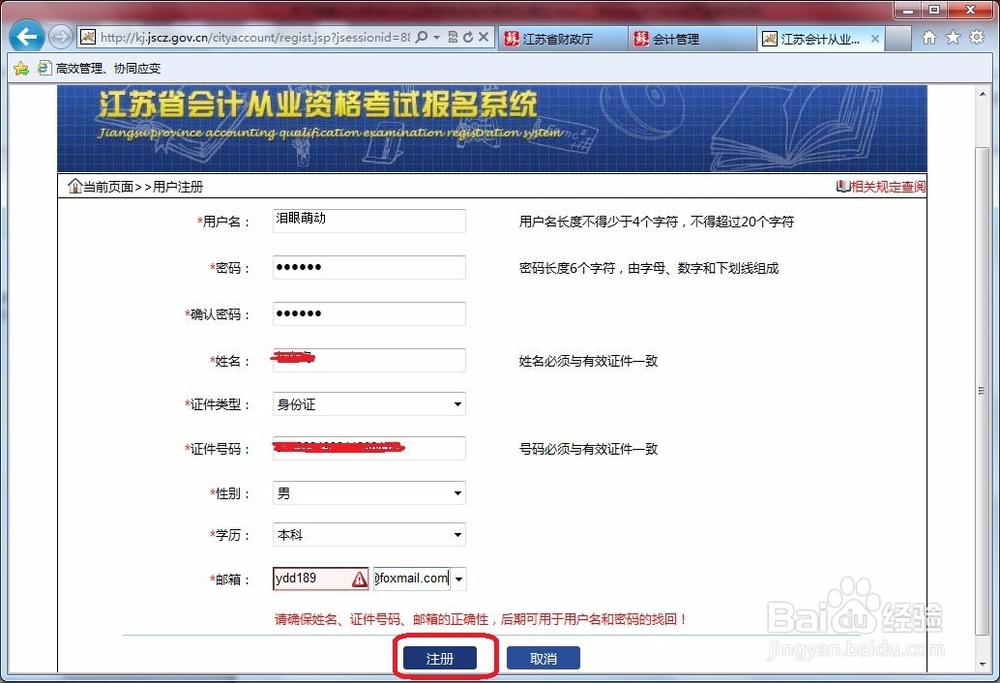Open favorites with the star icon
This screenshot has width=1000, height=683.
[x=953, y=38]
